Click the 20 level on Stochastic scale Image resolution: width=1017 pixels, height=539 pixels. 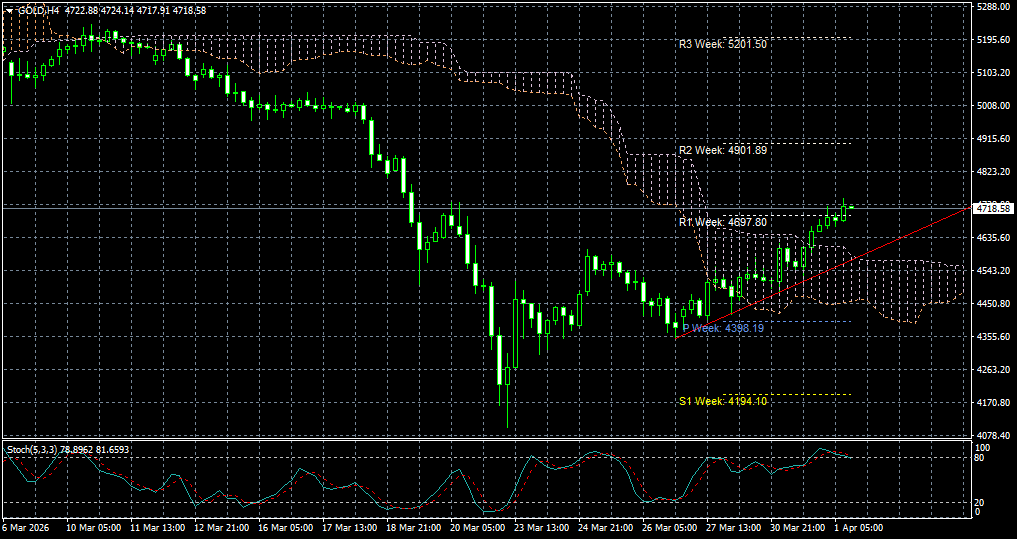pyautogui.click(x=981, y=503)
